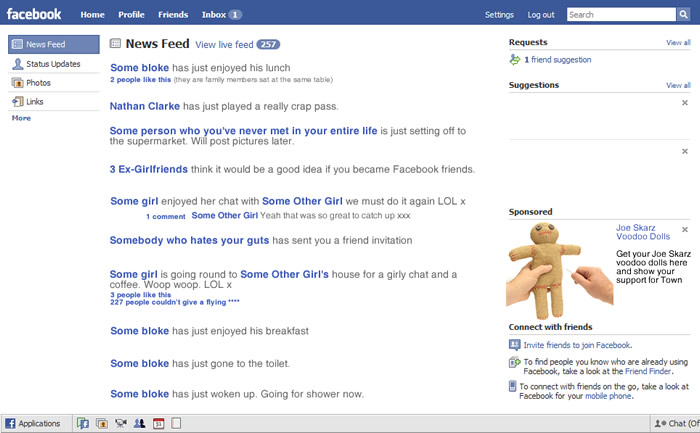
Task: Click the '3 Ex-Girlfriends' link
Action: point(149,169)
